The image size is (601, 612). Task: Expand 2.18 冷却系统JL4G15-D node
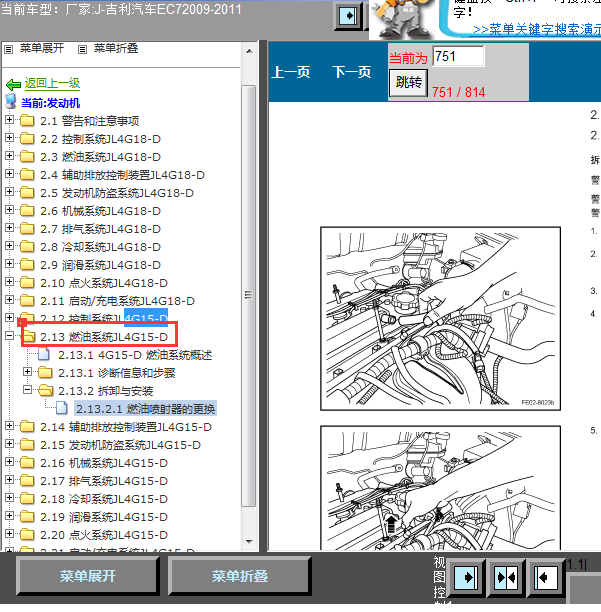click(x=9, y=498)
